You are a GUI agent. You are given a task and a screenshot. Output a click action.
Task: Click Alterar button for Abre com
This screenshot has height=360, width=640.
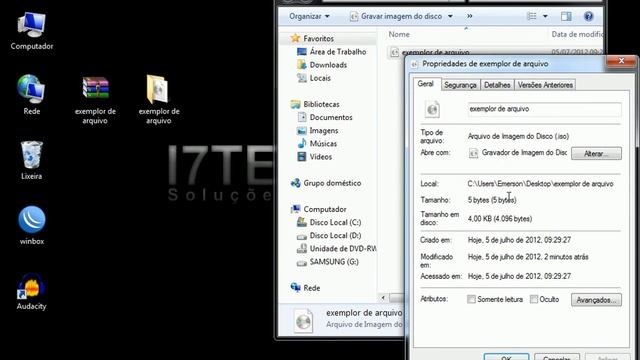click(x=596, y=154)
